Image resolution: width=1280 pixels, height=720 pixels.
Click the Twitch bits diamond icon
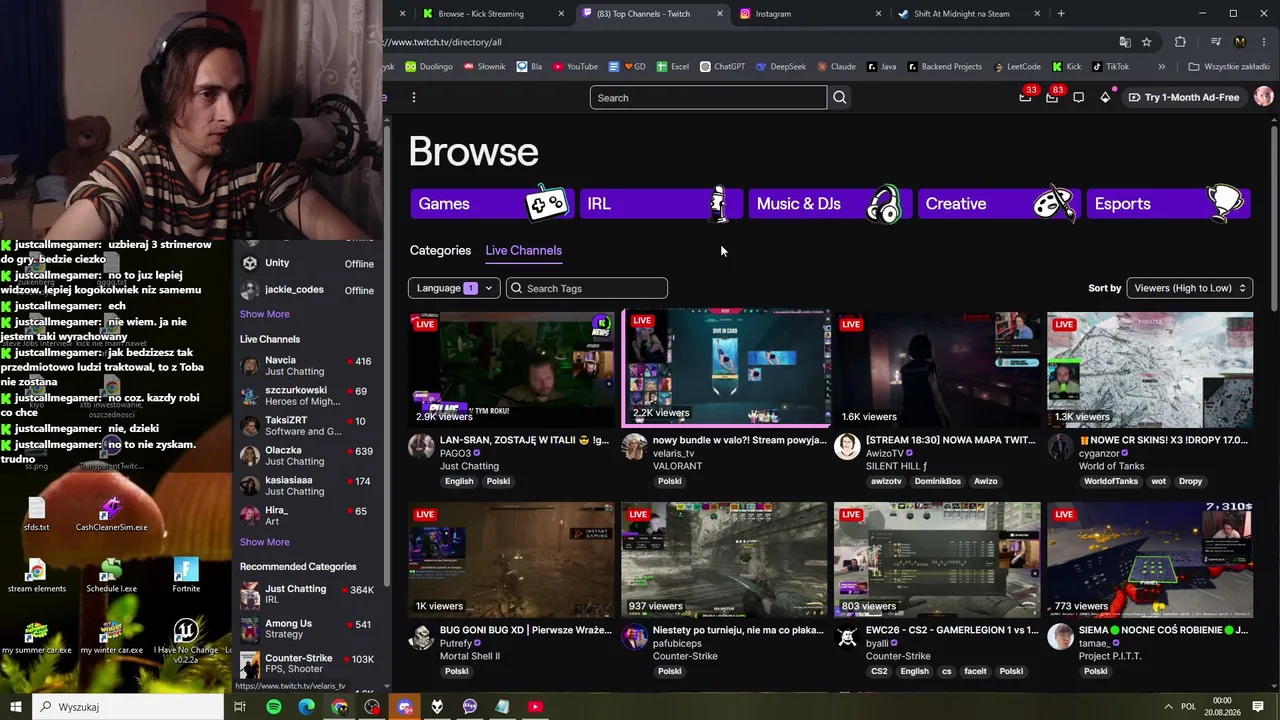coord(1105,97)
